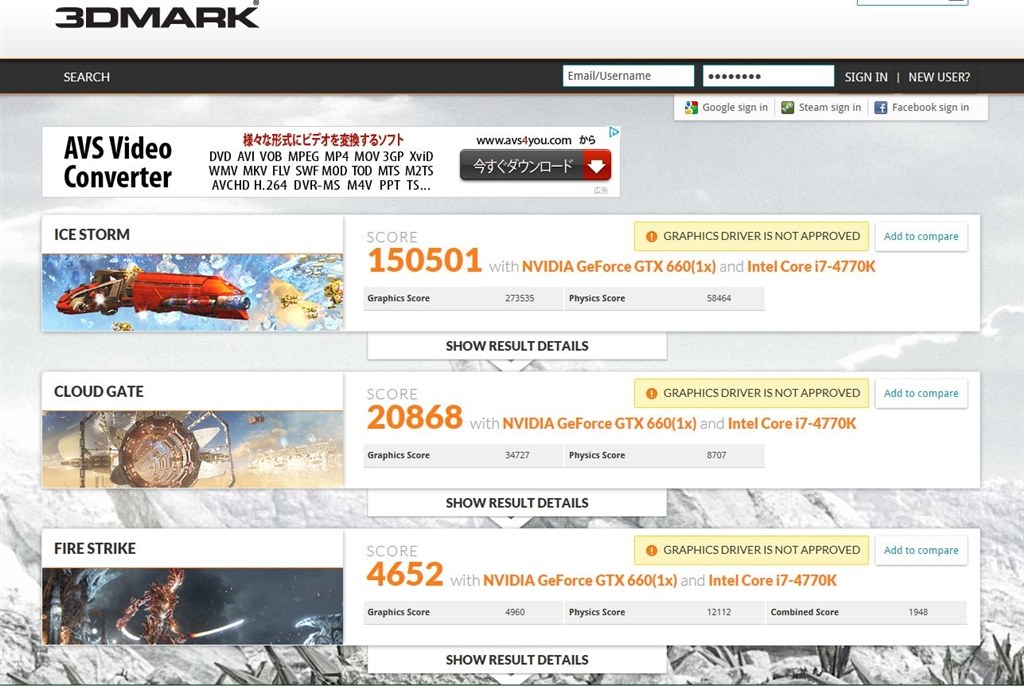Open the Cloud Gate thumbnail image
Viewport: 1024px width, 686px height.
click(x=193, y=449)
